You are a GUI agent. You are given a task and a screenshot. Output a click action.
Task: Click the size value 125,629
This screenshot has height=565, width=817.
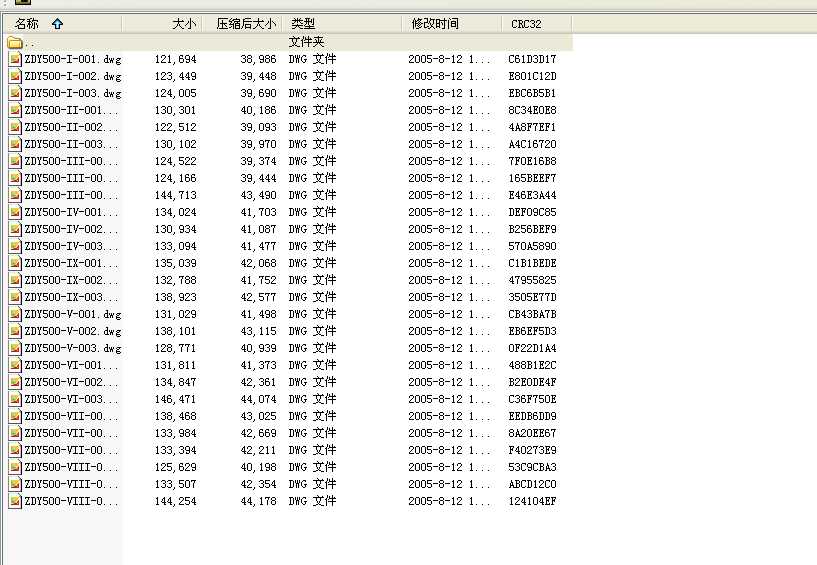176,468
